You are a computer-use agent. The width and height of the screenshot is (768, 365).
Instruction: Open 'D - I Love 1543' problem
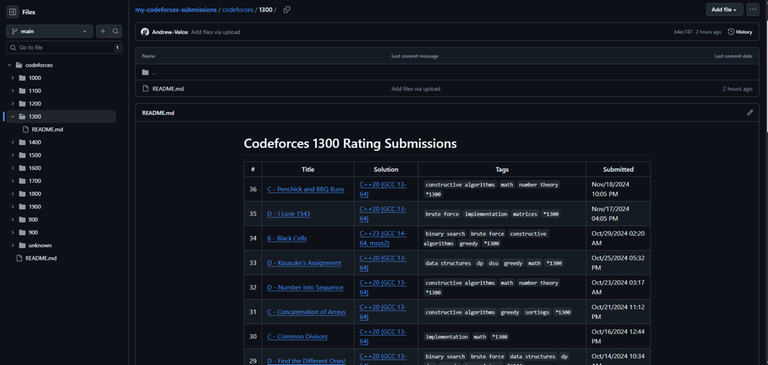(x=288, y=214)
